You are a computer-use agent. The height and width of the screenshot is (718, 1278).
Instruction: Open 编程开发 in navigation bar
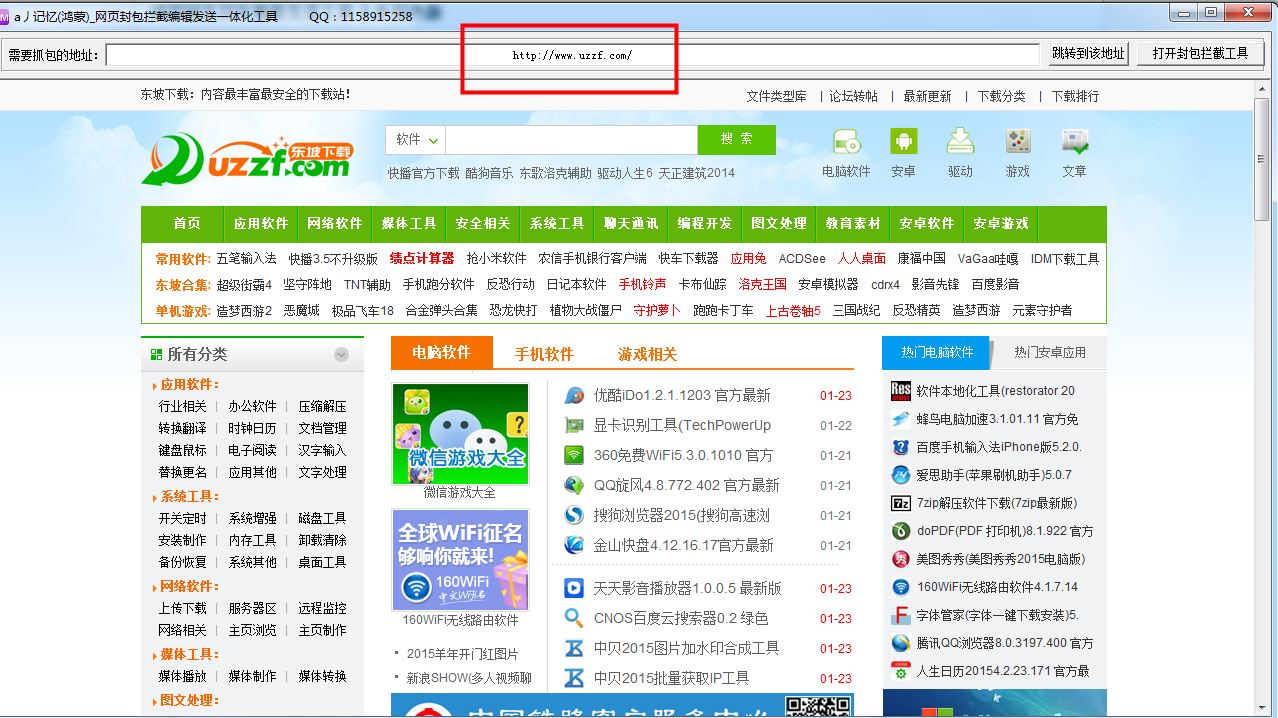tap(705, 223)
